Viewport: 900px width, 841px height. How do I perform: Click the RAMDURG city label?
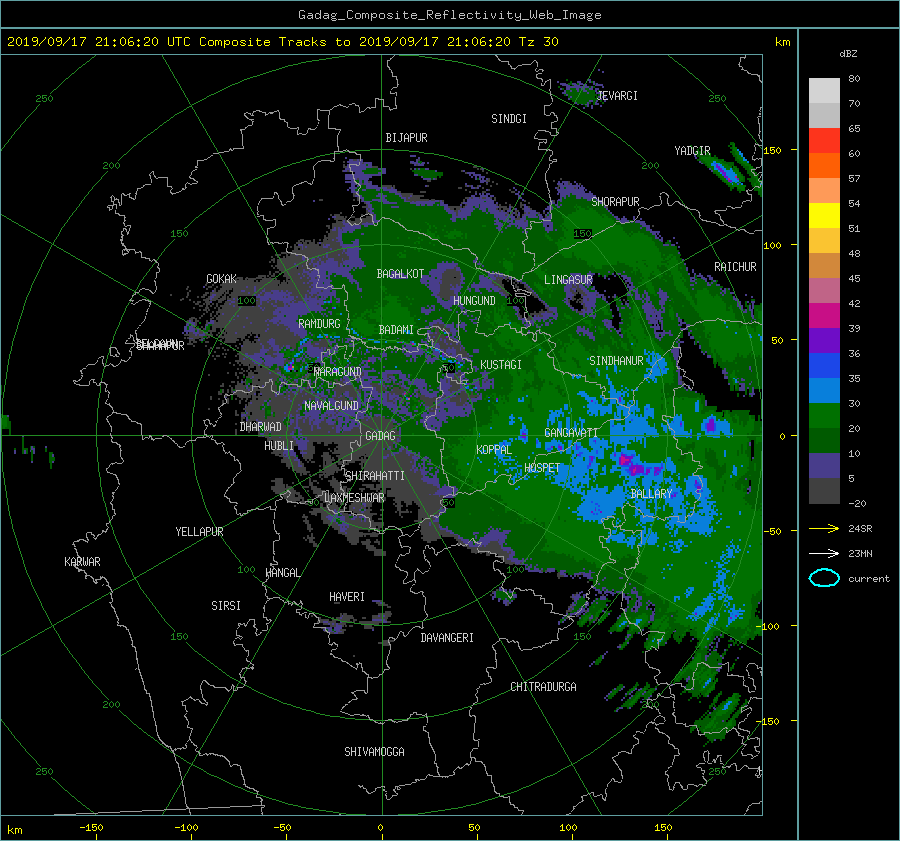(x=319, y=324)
